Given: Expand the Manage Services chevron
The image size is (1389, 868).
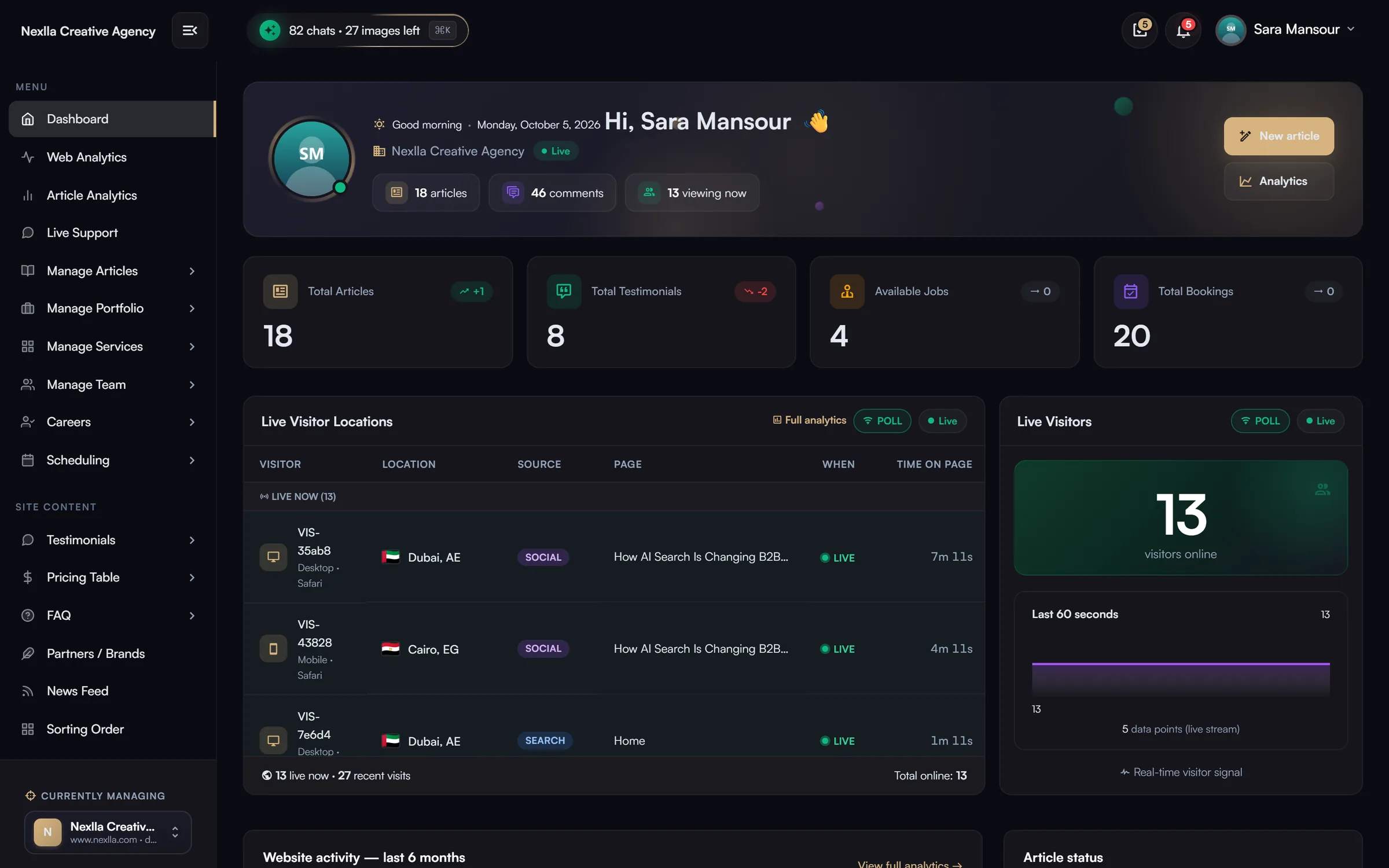Looking at the screenshot, I should click(x=192, y=347).
